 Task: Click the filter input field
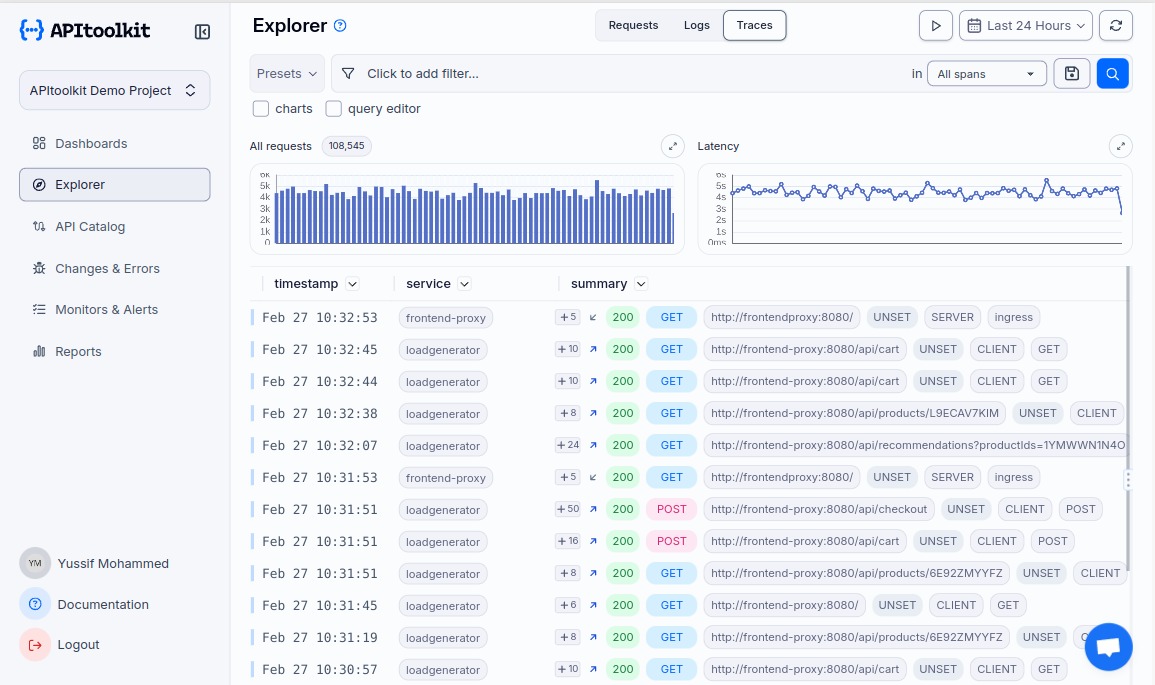(620, 74)
